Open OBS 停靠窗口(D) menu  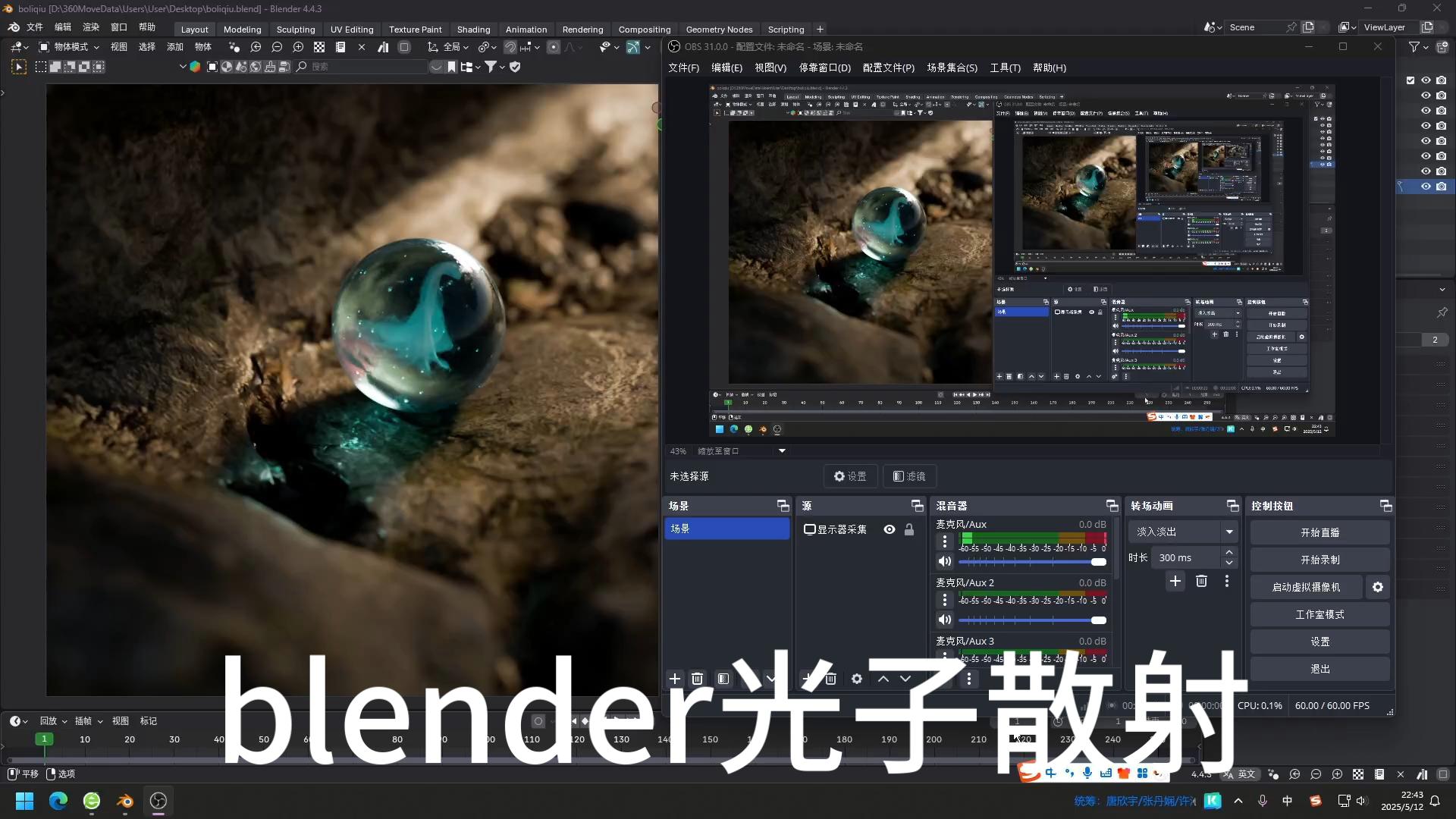824,67
